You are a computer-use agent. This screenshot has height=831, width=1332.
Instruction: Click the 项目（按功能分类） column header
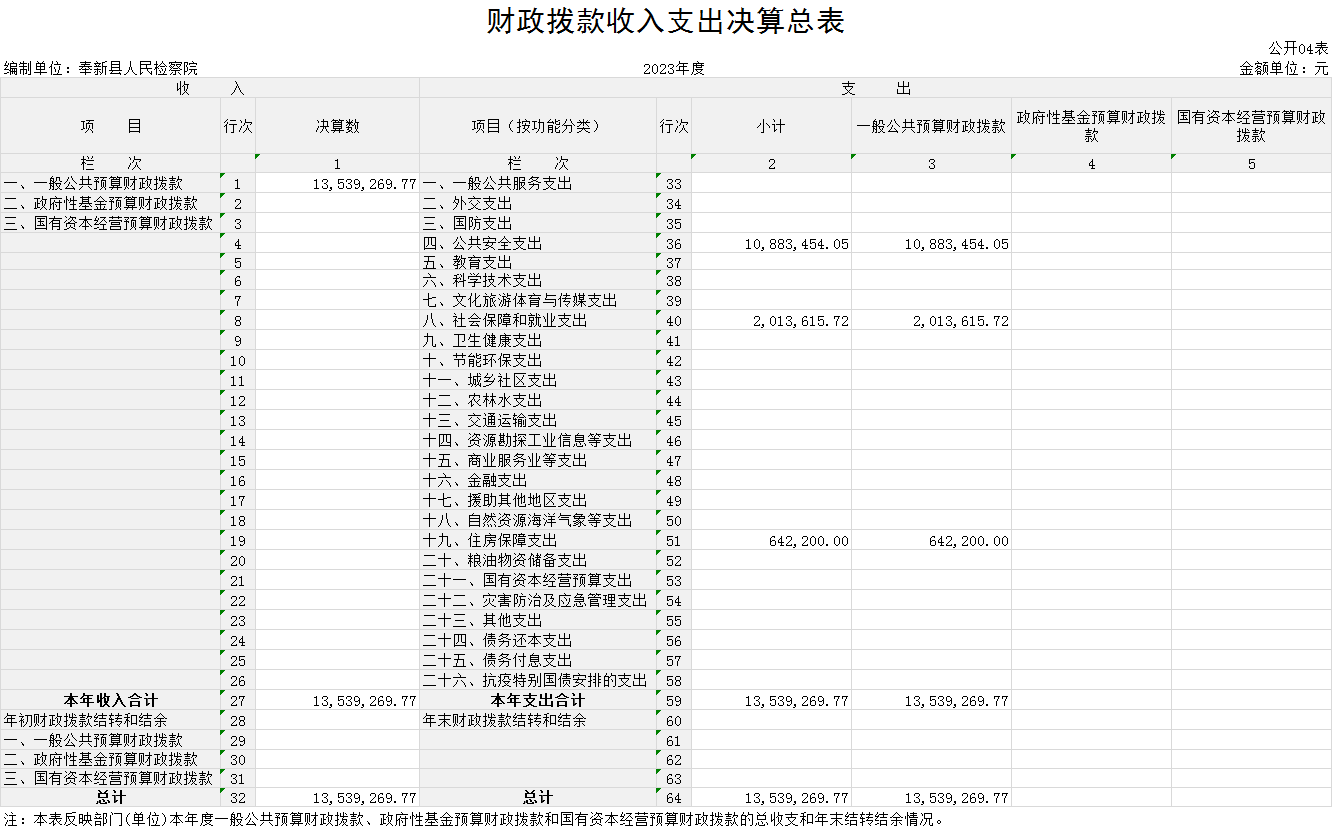(538, 126)
